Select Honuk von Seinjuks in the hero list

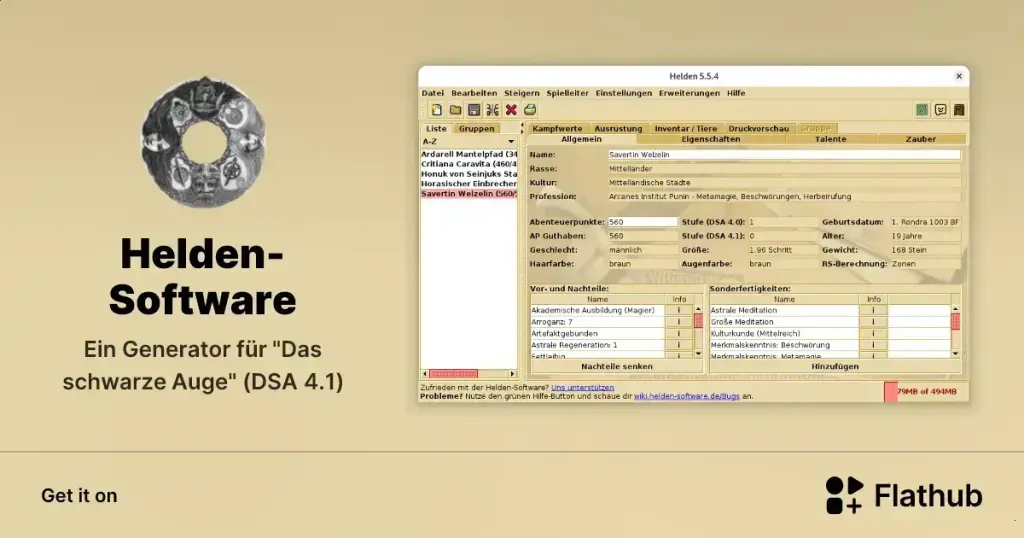469,174
